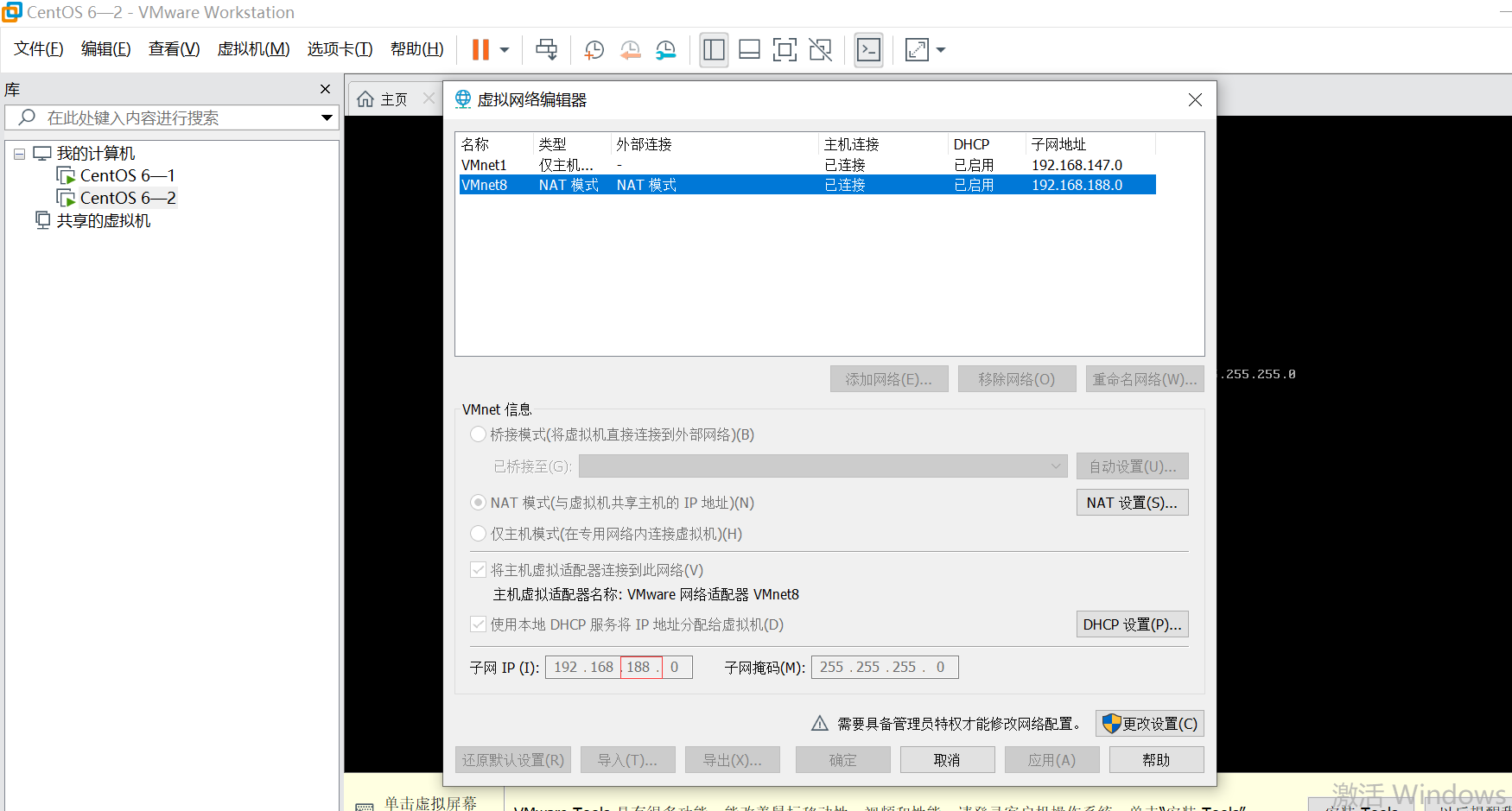Select the NAT 模式 radio button
Screen dimensions: 1512x811
[478, 503]
